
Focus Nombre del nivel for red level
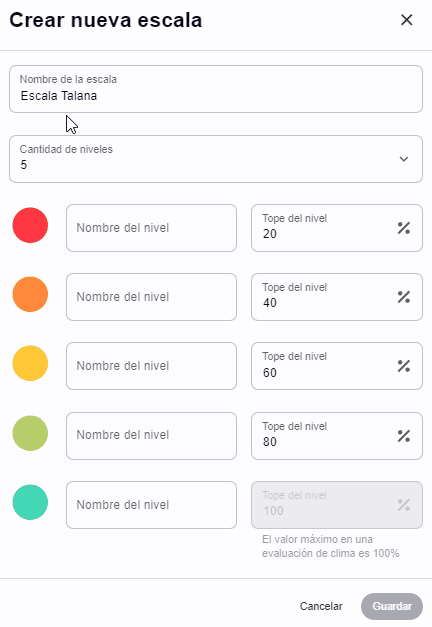(x=151, y=228)
